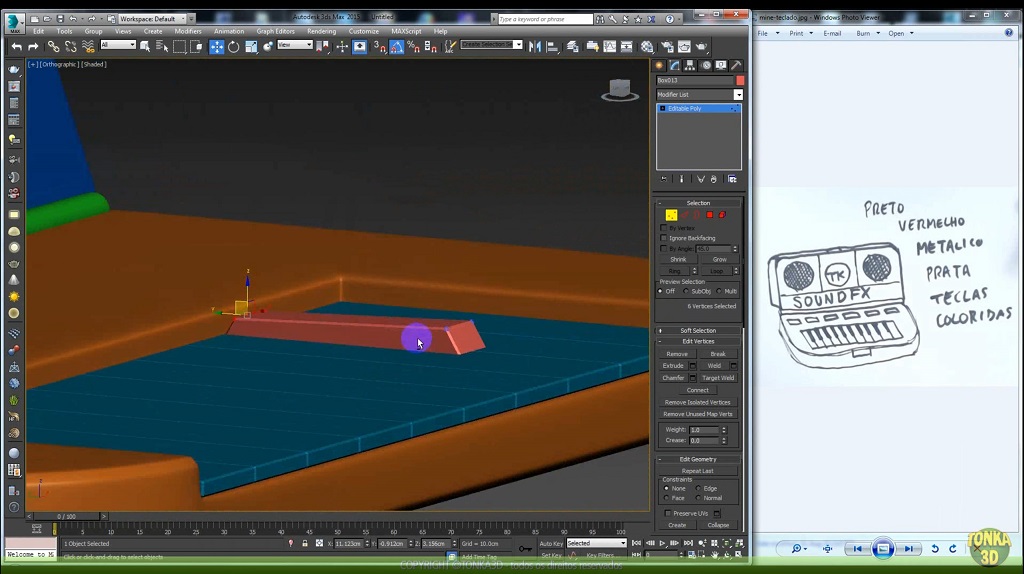Open the Modifiers menu
This screenshot has height=574, width=1024.
click(188, 31)
